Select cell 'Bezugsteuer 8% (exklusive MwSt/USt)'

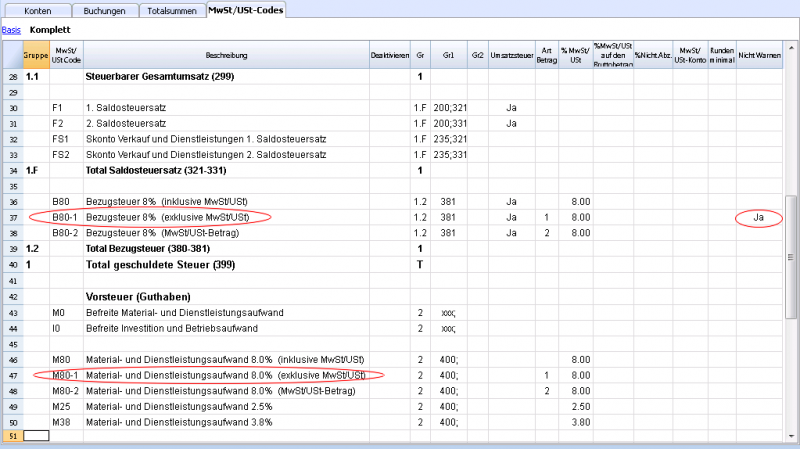[227, 217]
